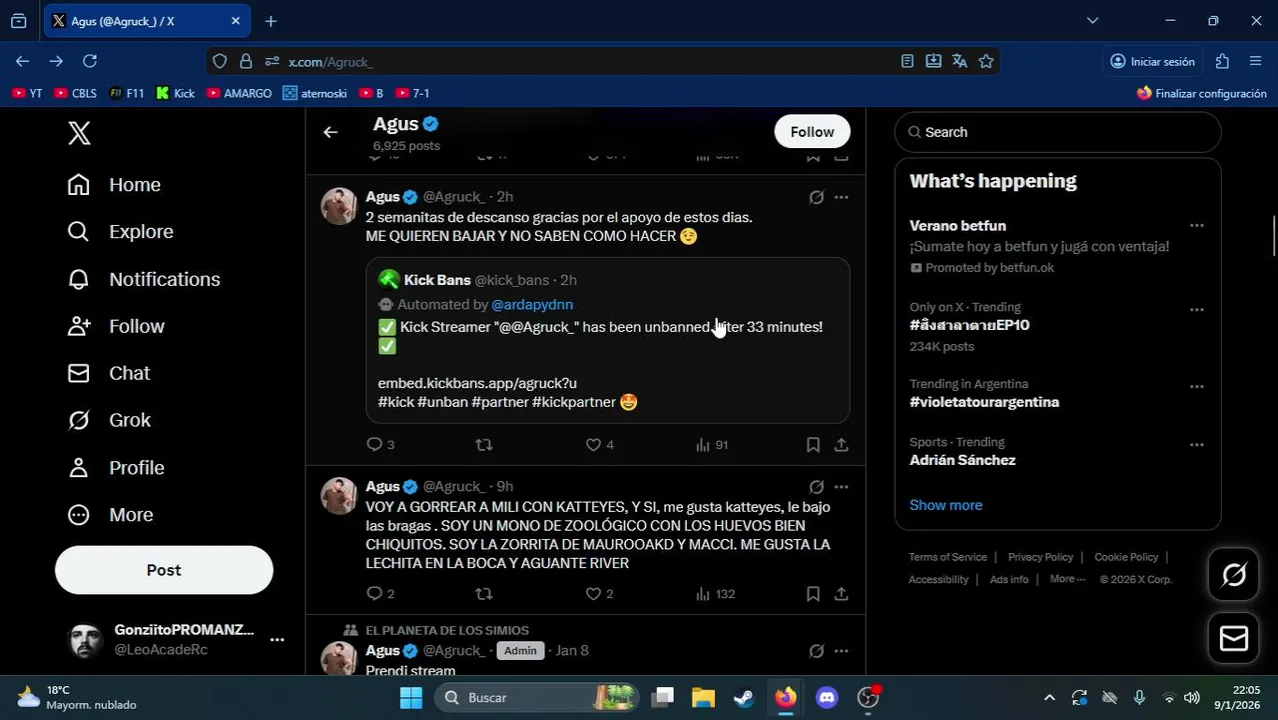Bookmark the VOY A GORREAR post
The width and height of the screenshot is (1278, 720).
(x=813, y=594)
